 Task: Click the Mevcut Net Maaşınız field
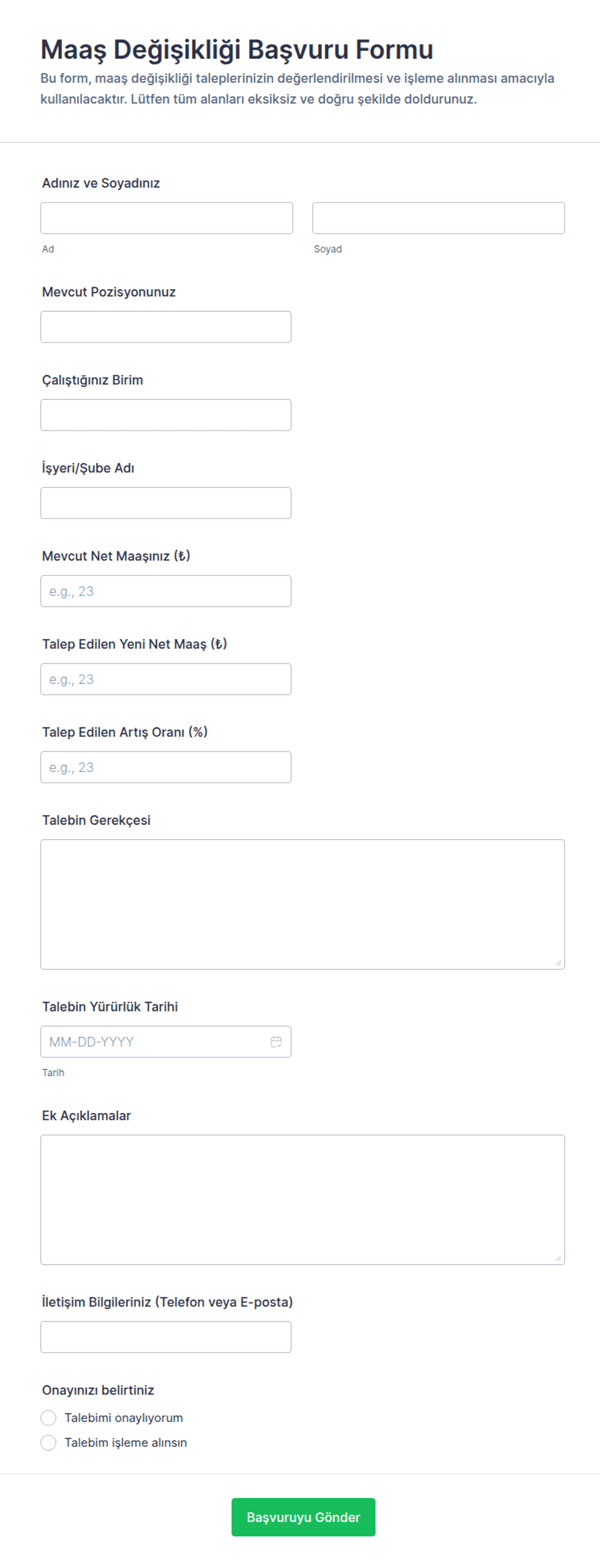pyautogui.click(x=166, y=591)
